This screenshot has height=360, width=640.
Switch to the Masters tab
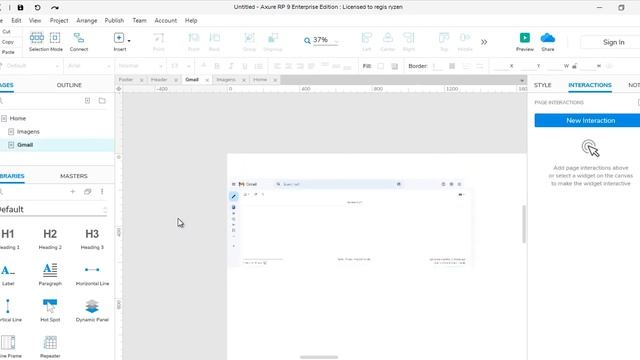[74, 176]
